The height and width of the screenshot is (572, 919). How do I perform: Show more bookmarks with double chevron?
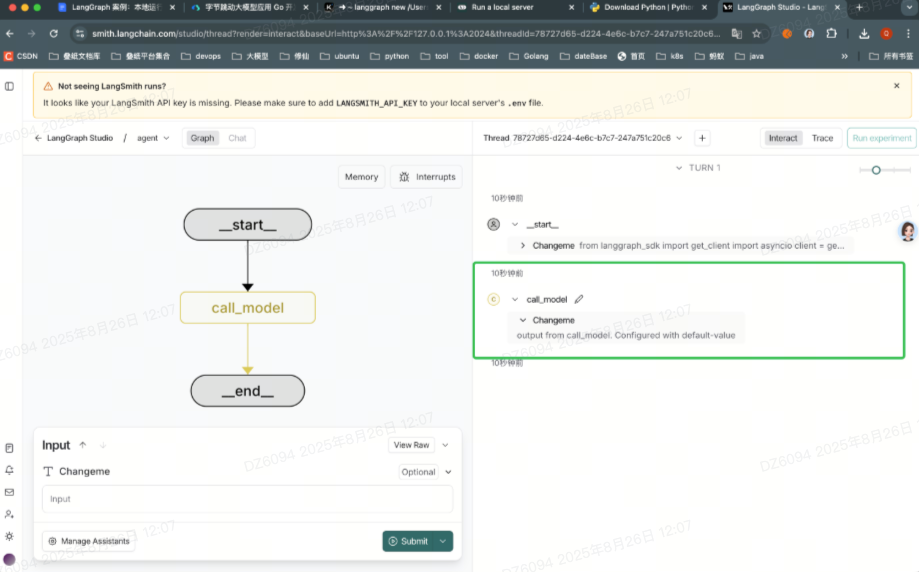click(x=844, y=56)
